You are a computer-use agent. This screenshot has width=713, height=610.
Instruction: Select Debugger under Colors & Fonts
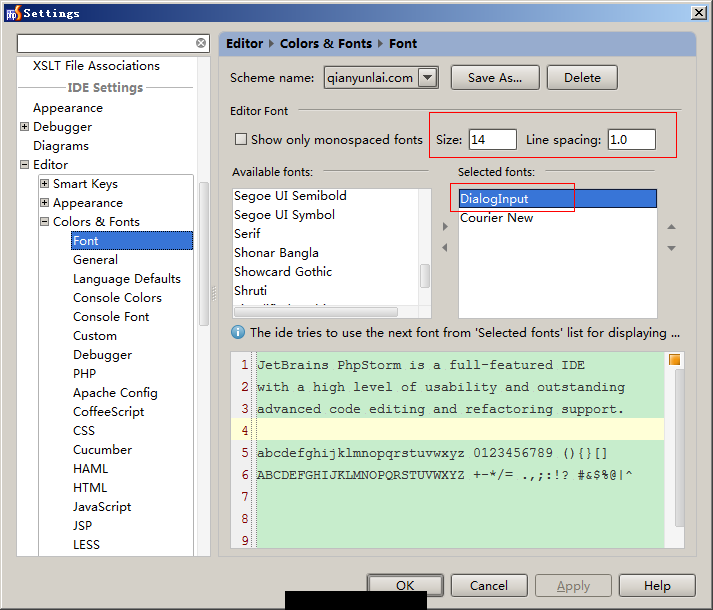[102, 355]
